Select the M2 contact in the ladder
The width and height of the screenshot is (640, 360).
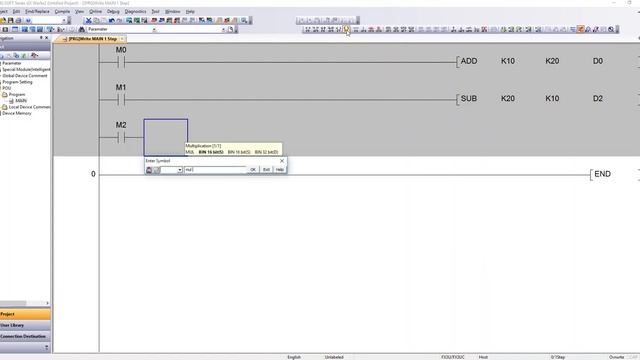pyautogui.click(x=121, y=138)
